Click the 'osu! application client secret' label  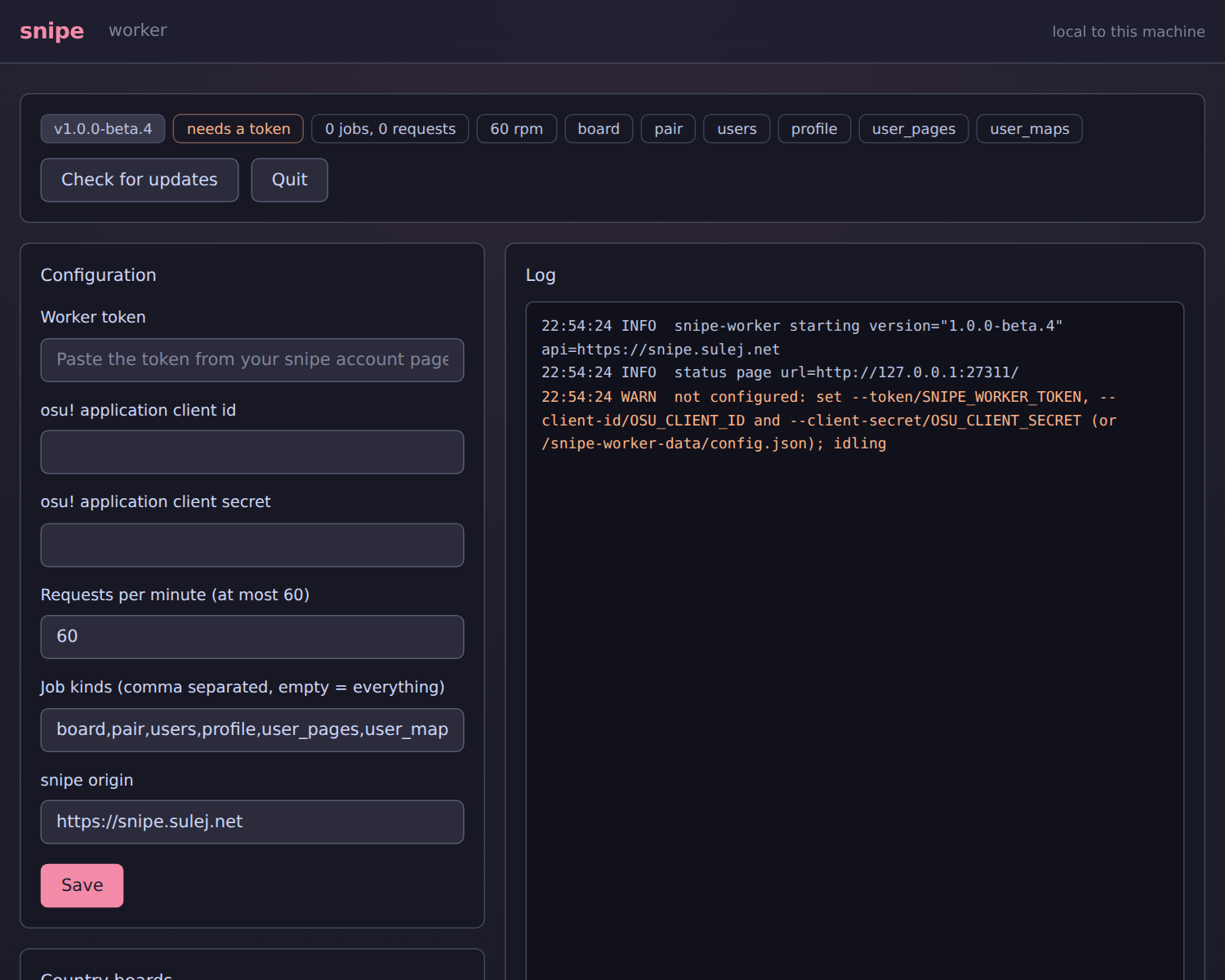pyautogui.click(x=155, y=501)
